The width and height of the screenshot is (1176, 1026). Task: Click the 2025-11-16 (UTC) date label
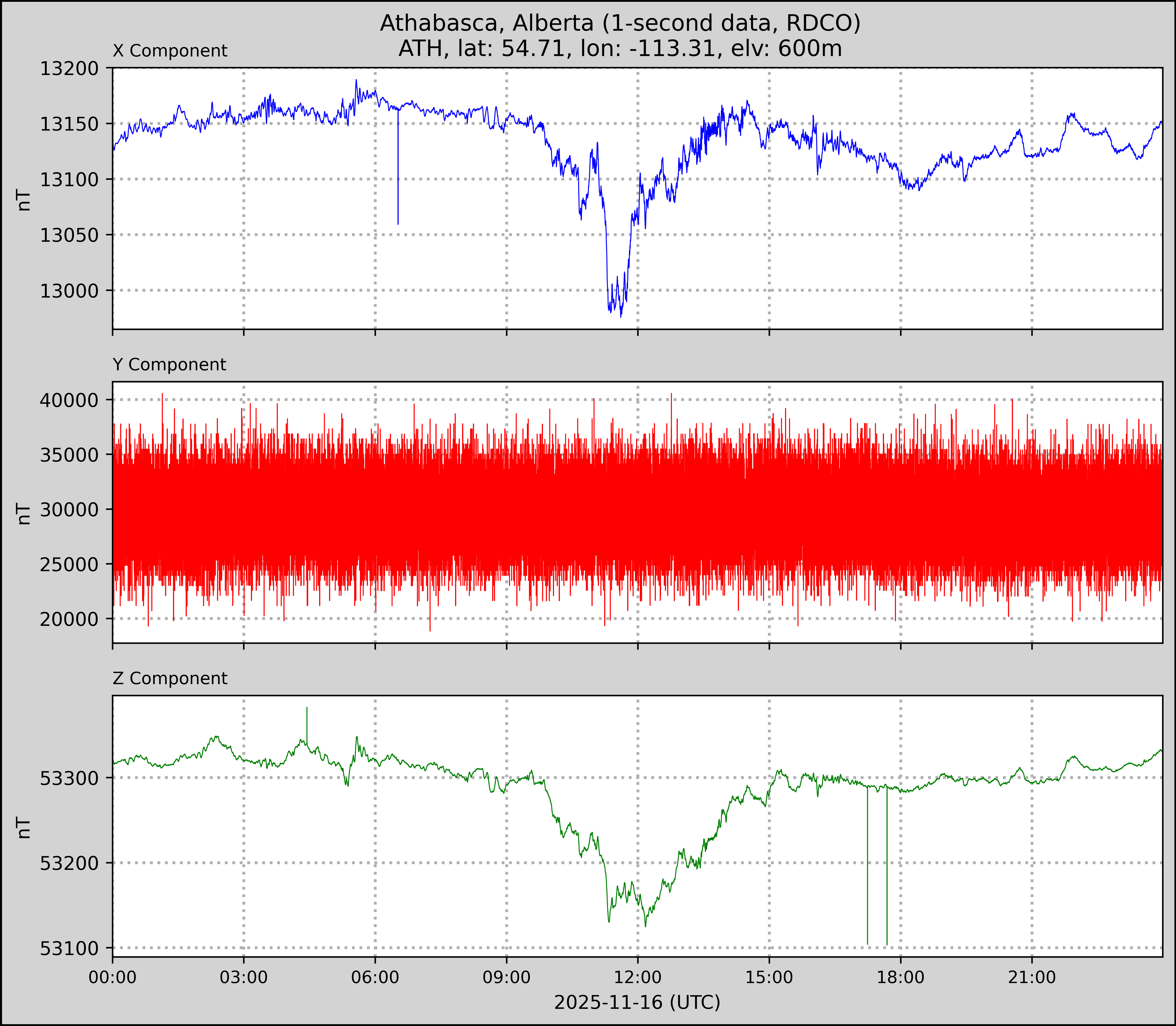(637, 1003)
